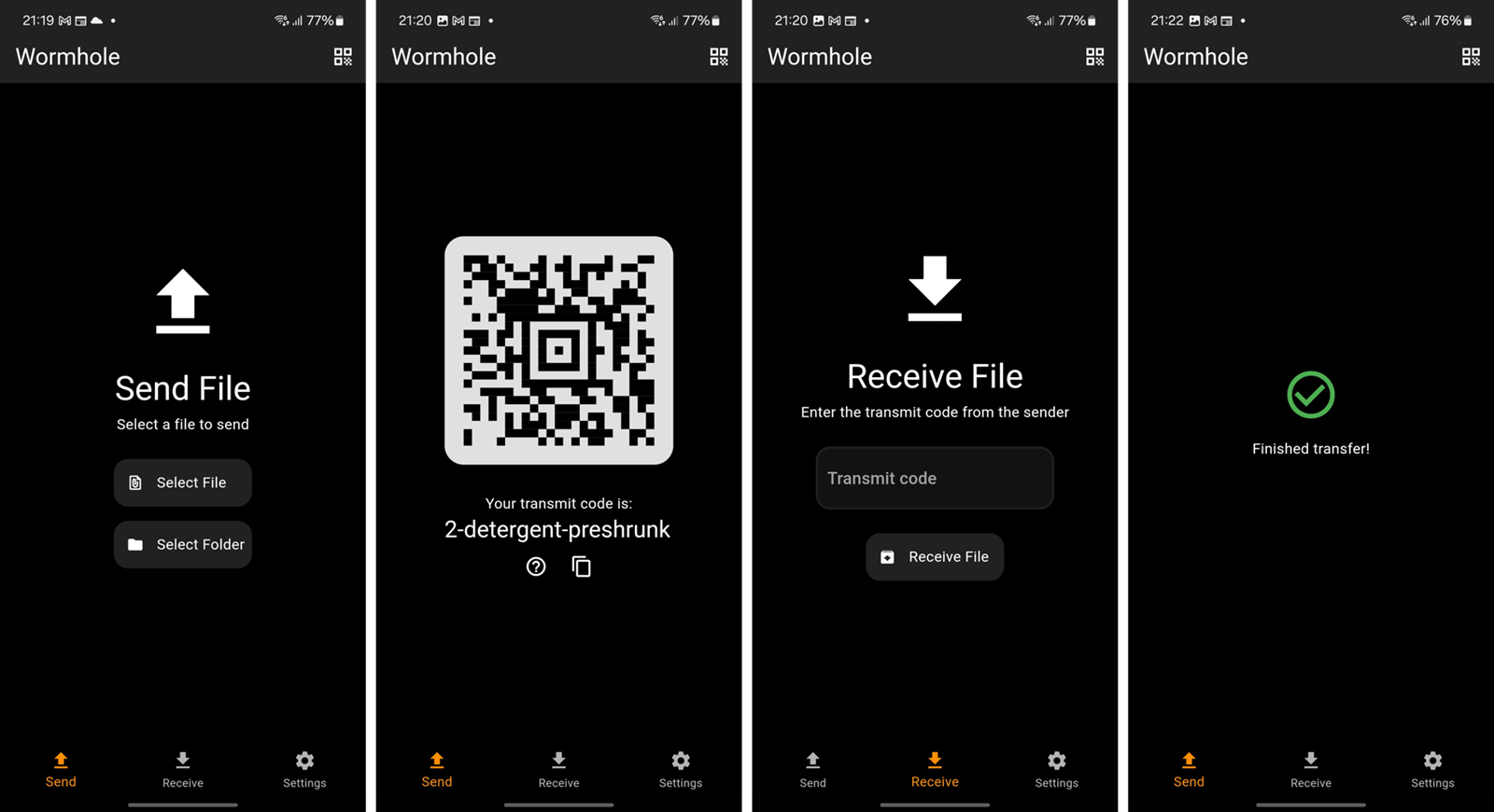This screenshot has height=812, width=1494.
Task: Tap 'Select a file to send' text
Action: tap(183, 425)
